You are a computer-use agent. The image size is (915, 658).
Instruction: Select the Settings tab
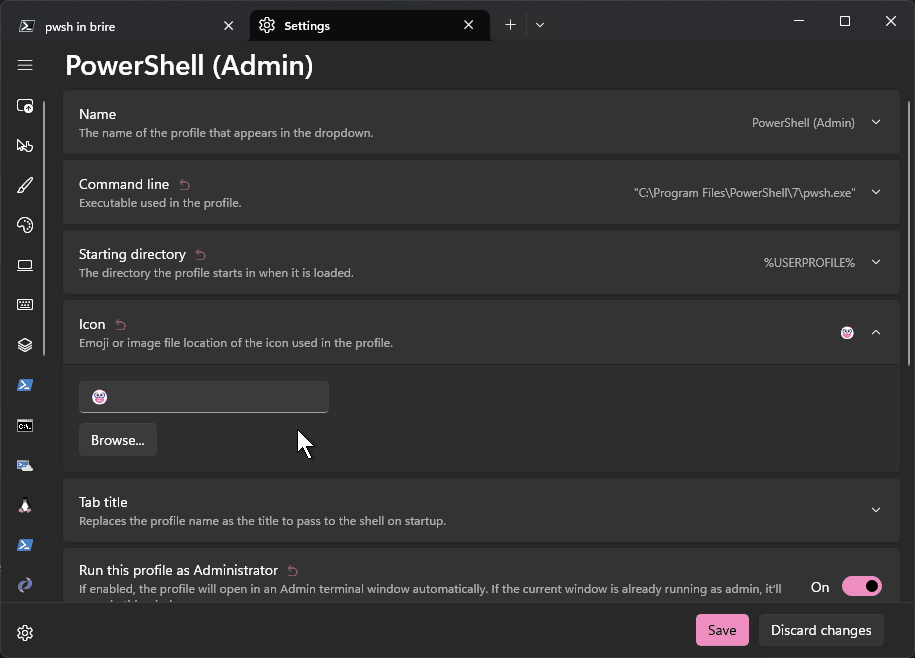pos(370,26)
